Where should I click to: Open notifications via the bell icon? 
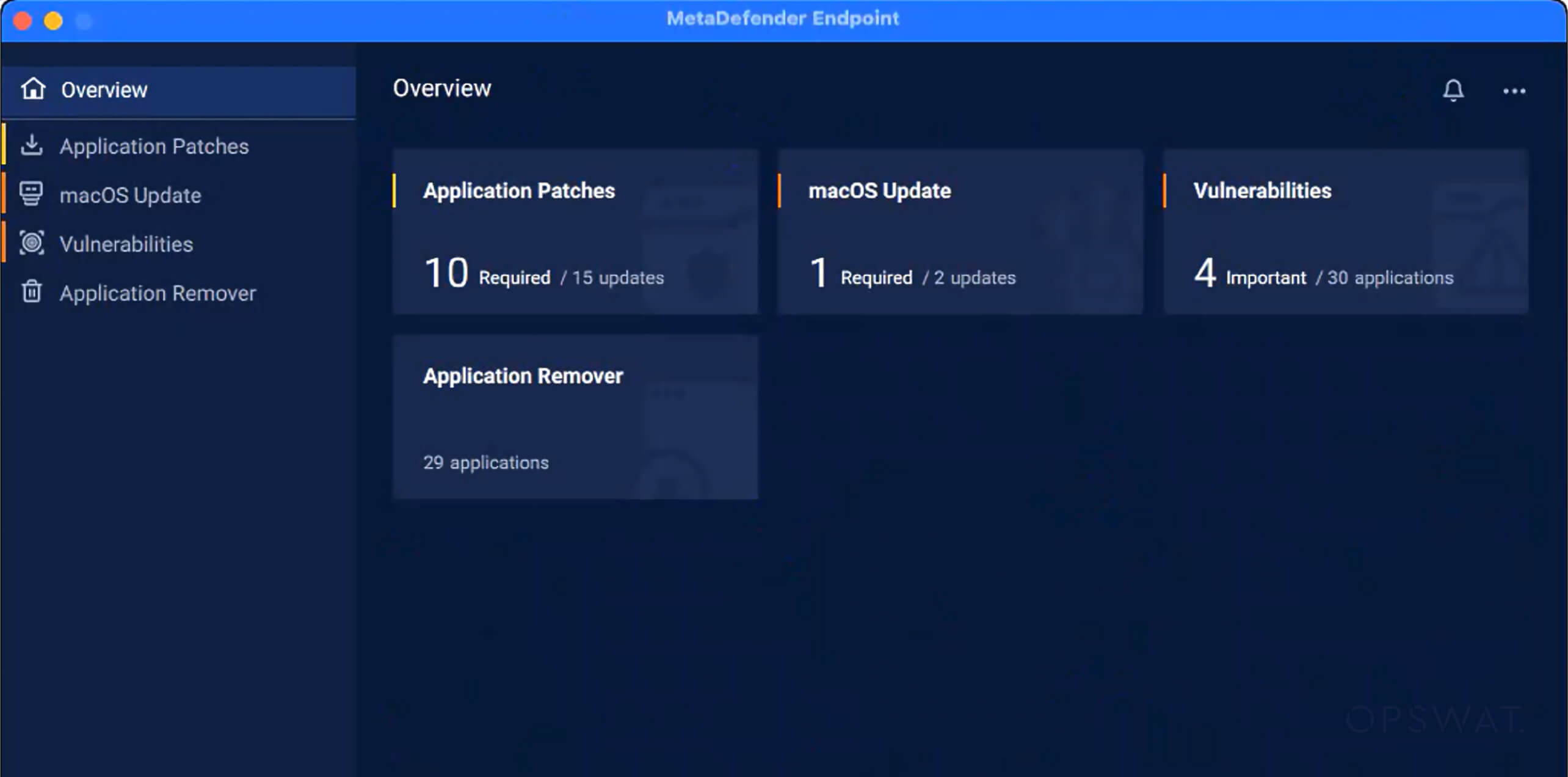click(1454, 92)
